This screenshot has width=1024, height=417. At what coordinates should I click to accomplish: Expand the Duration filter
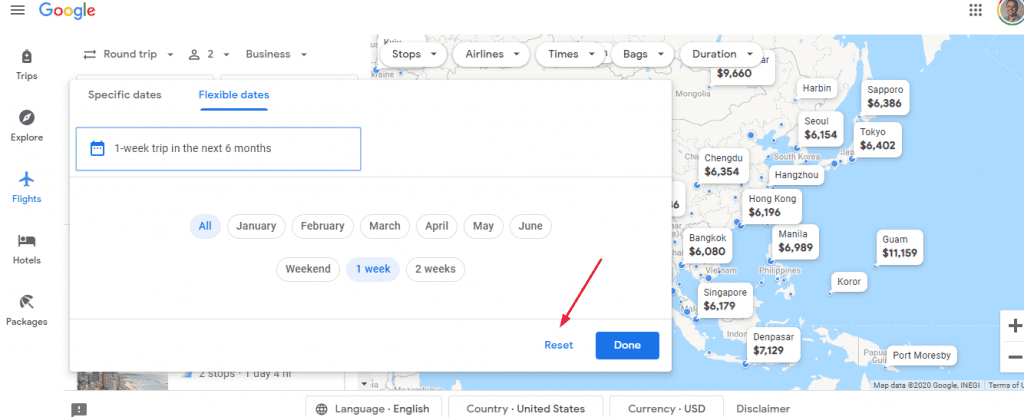coord(722,54)
